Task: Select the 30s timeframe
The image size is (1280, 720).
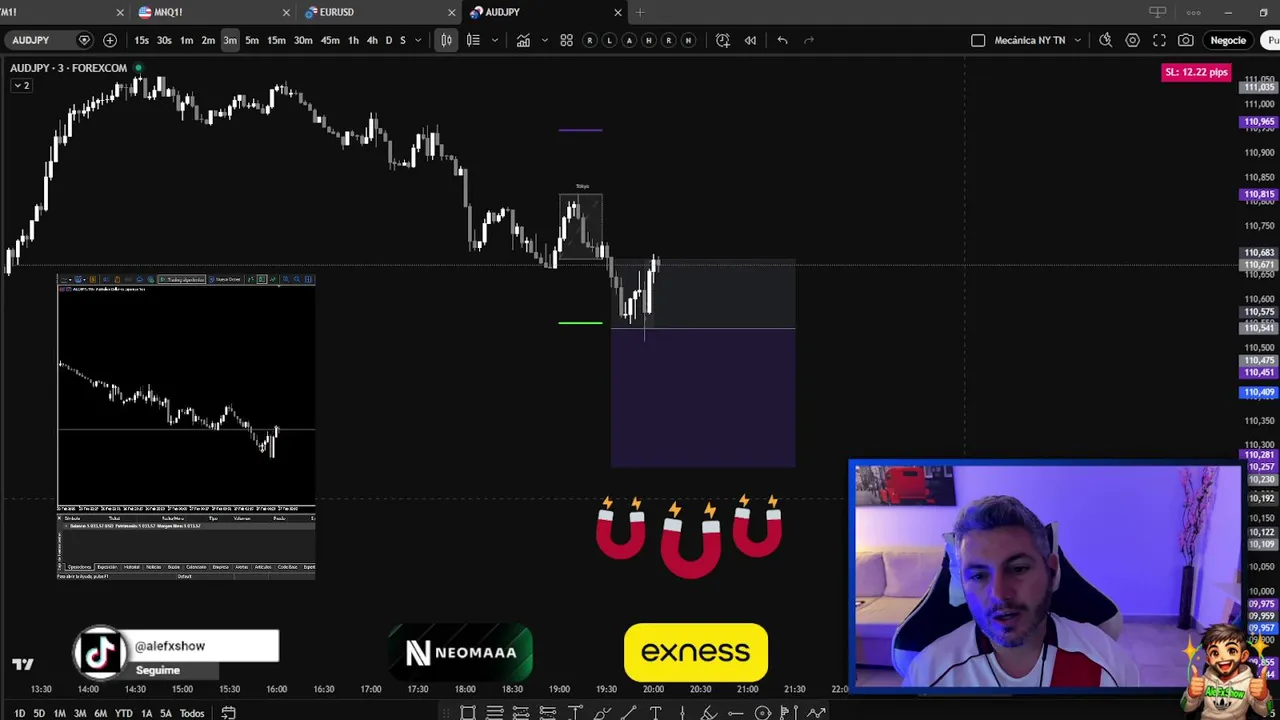Action: click(x=164, y=40)
